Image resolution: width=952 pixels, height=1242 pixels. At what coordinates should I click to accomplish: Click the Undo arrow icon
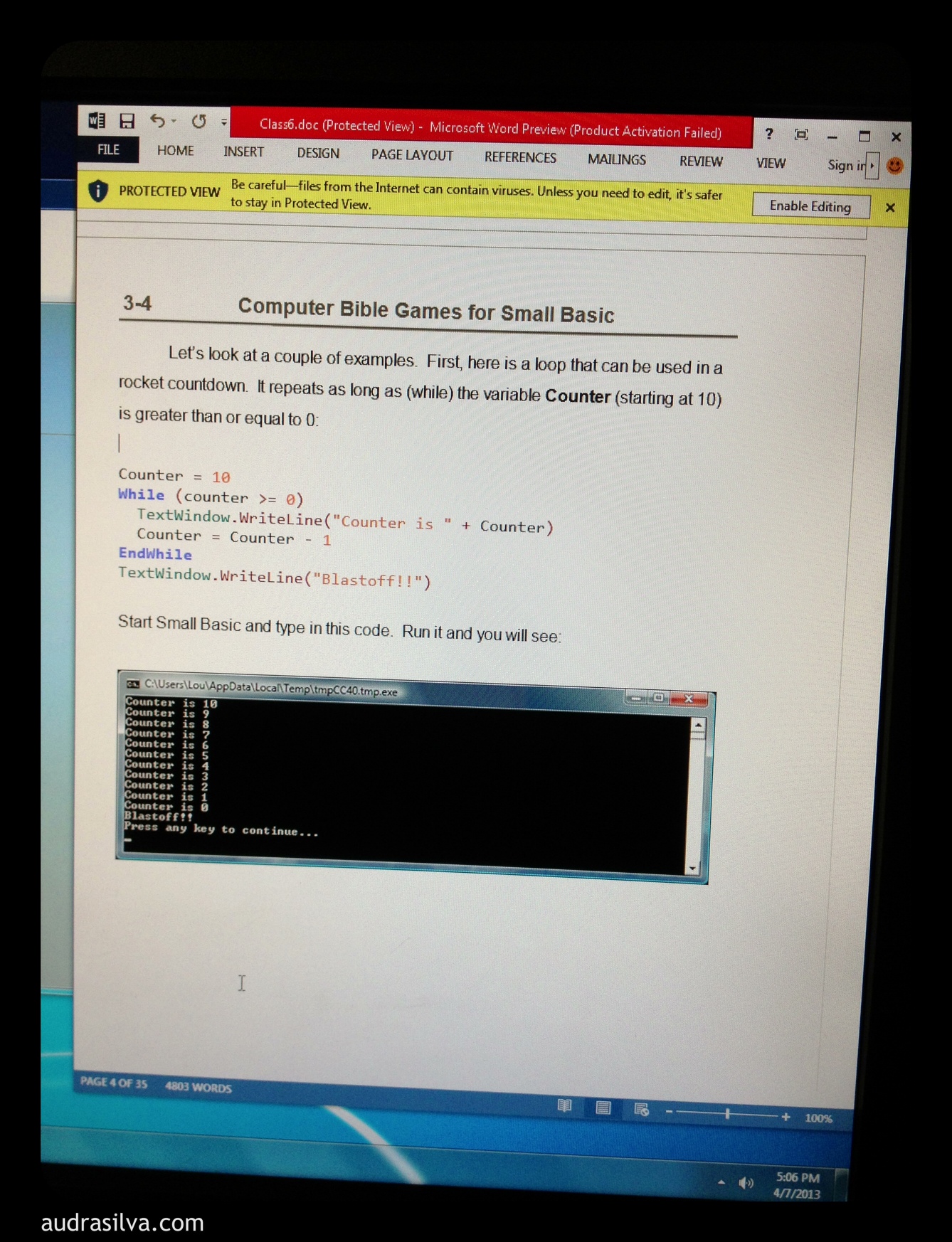(157, 121)
